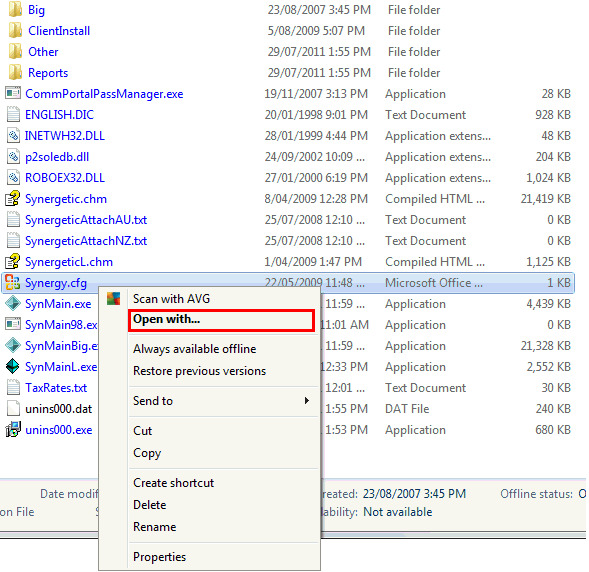Select the Synergy.cfg file name
The width and height of the screenshot is (589, 572).
pyautogui.click(x=56, y=283)
